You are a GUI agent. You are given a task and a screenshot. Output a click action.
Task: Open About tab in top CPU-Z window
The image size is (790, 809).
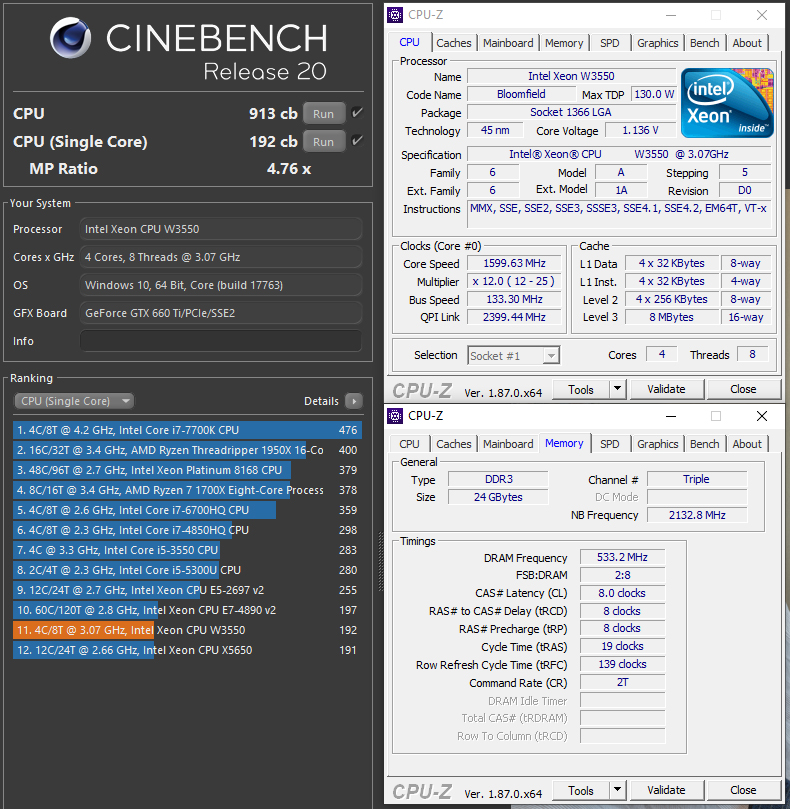click(747, 43)
